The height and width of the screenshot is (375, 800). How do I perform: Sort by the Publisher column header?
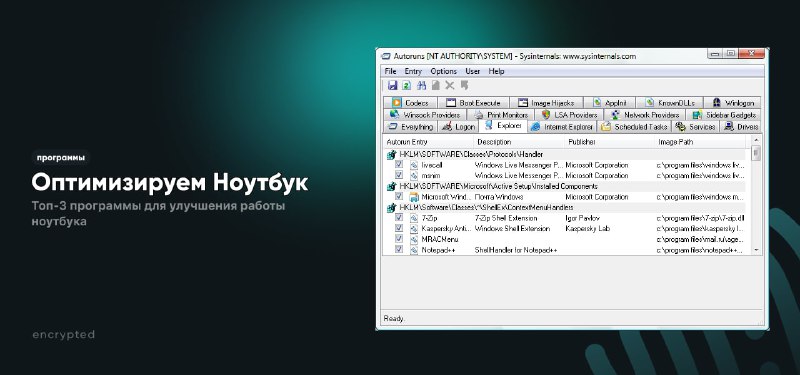pos(609,142)
